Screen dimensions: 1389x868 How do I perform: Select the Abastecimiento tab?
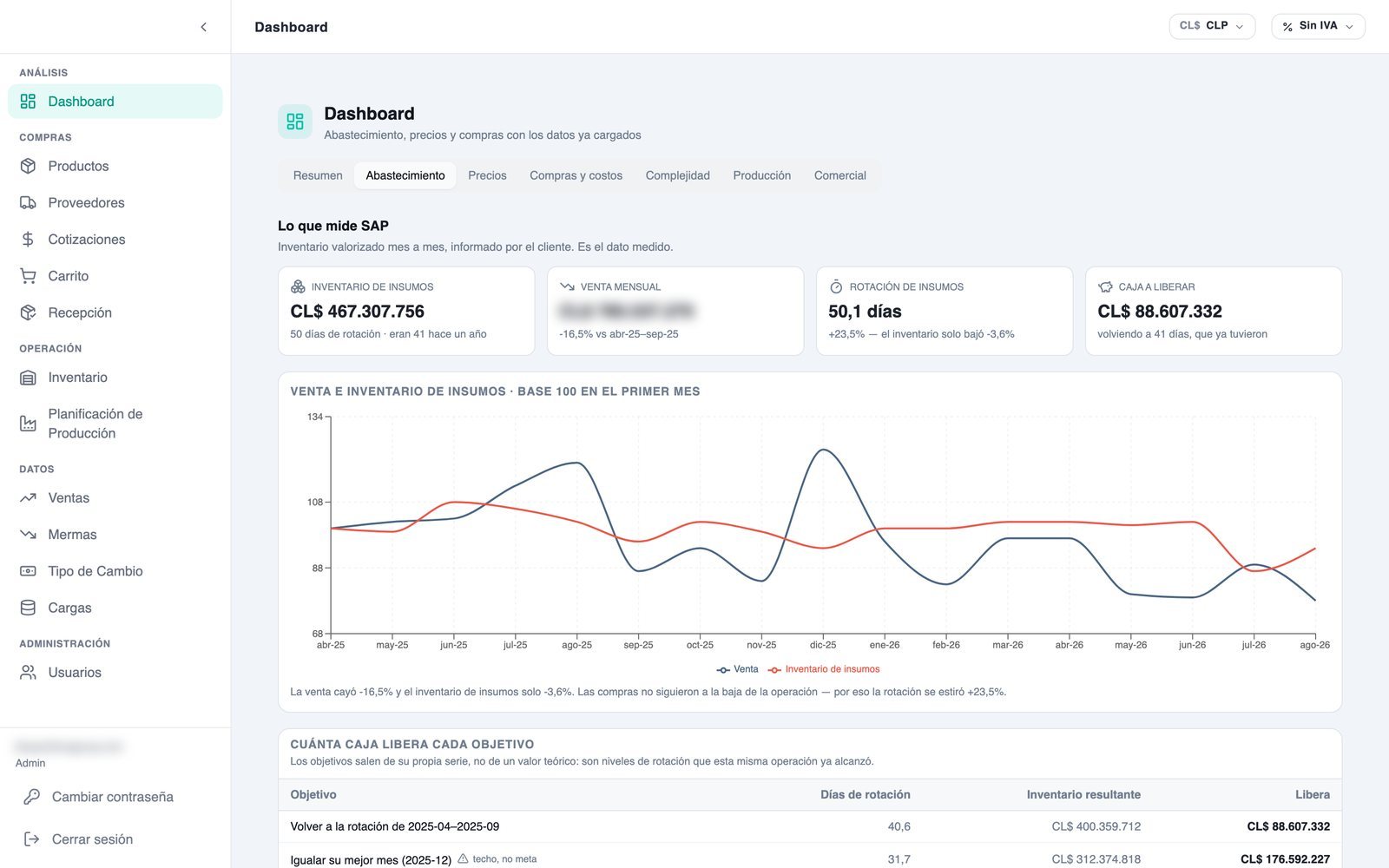[x=405, y=175]
